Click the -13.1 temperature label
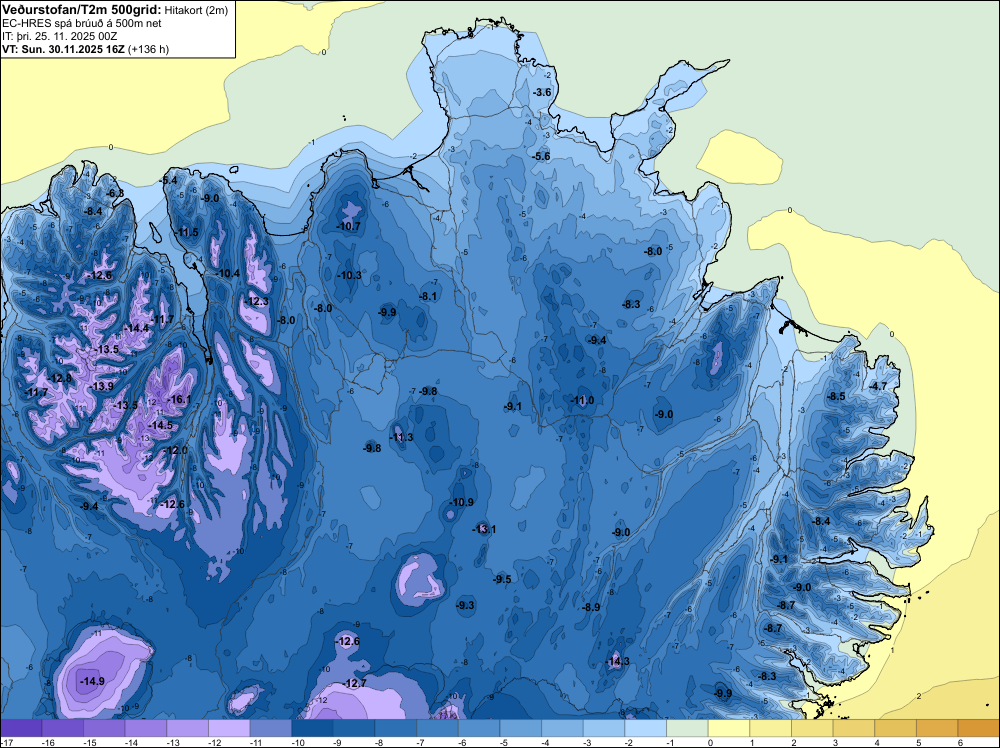The height and width of the screenshot is (748, 1000). coord(484,529)
